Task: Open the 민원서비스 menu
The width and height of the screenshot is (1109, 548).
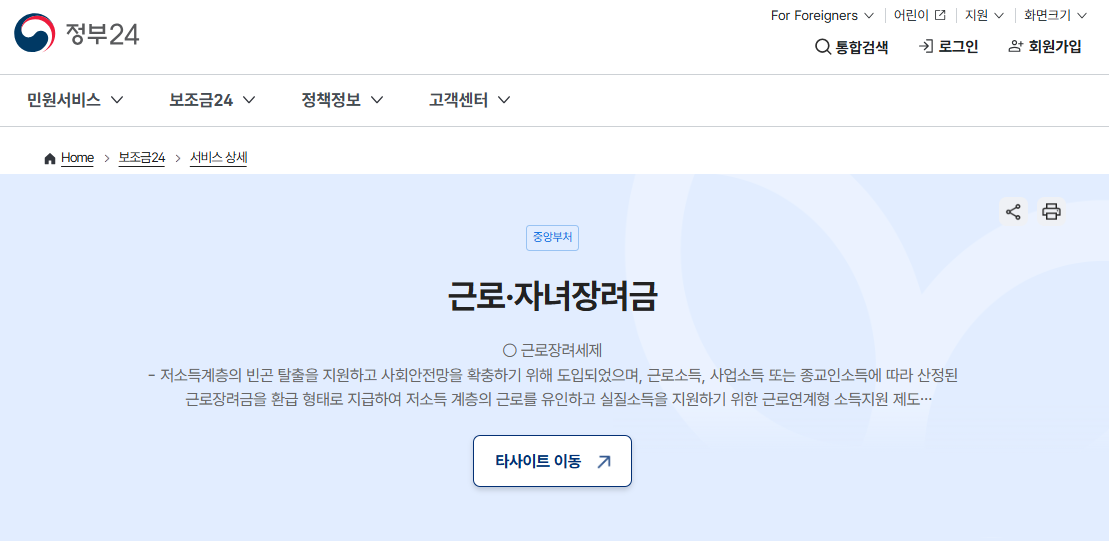Action: tap(75, 100)
